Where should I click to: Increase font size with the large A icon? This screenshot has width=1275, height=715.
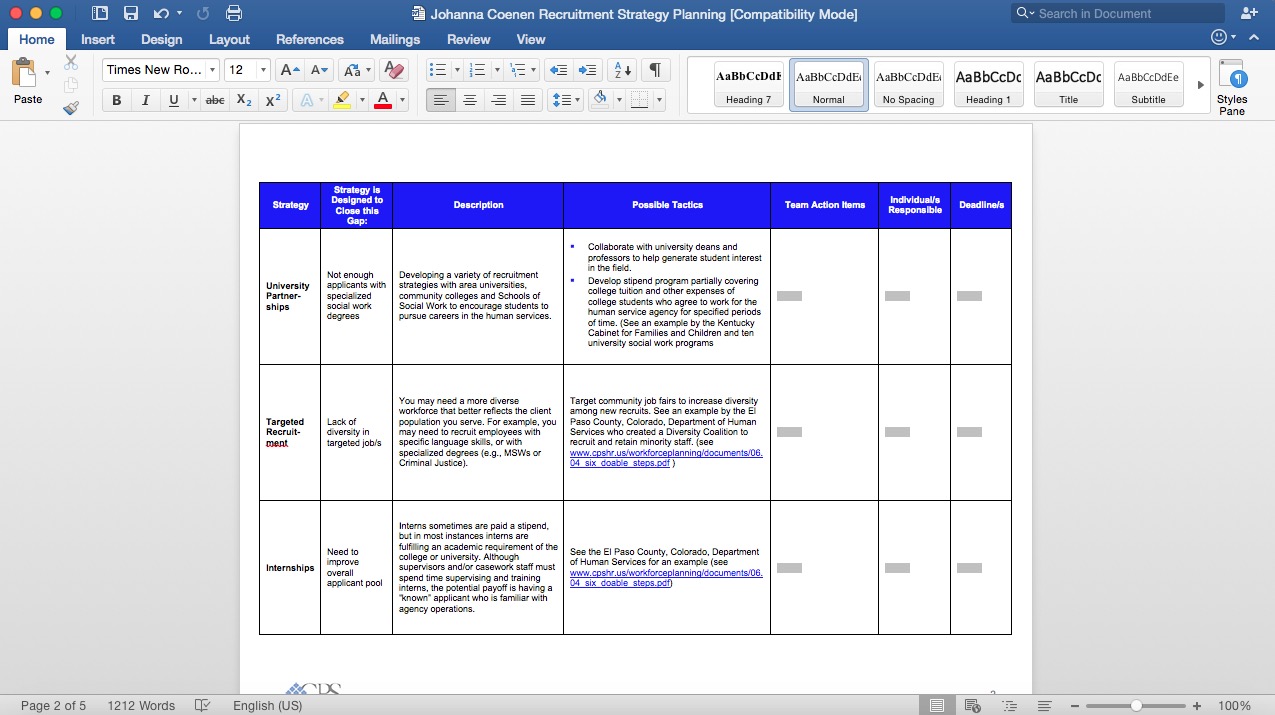click(x=290, y=70)
